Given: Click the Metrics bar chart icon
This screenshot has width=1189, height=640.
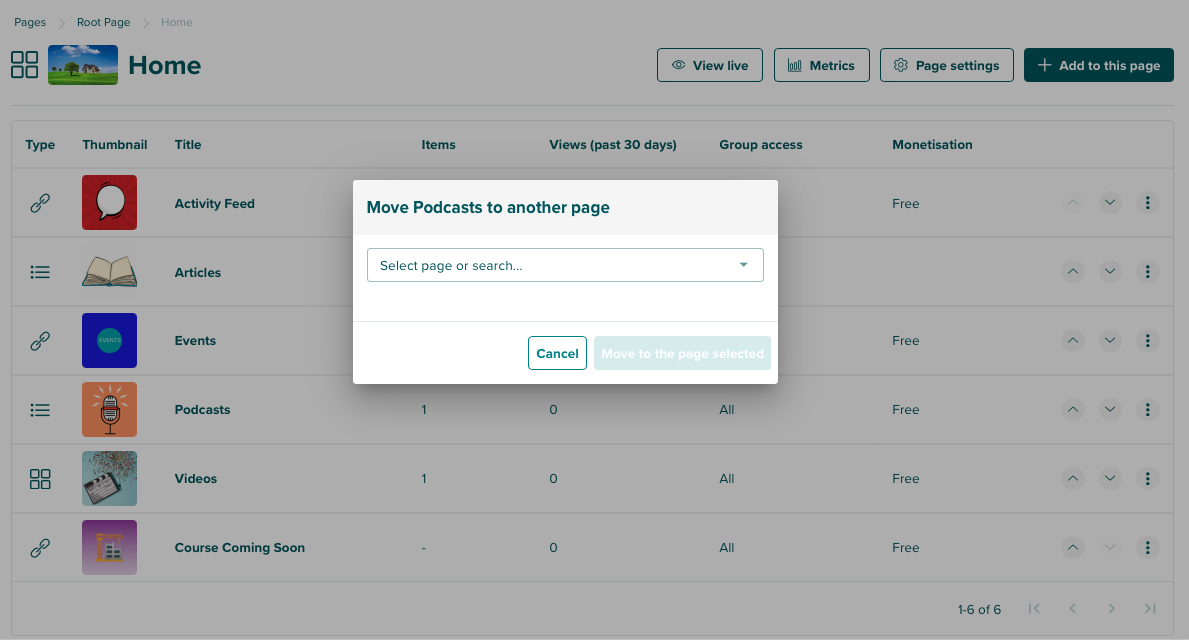Looking at the screenshot, I should coord(796,64).
